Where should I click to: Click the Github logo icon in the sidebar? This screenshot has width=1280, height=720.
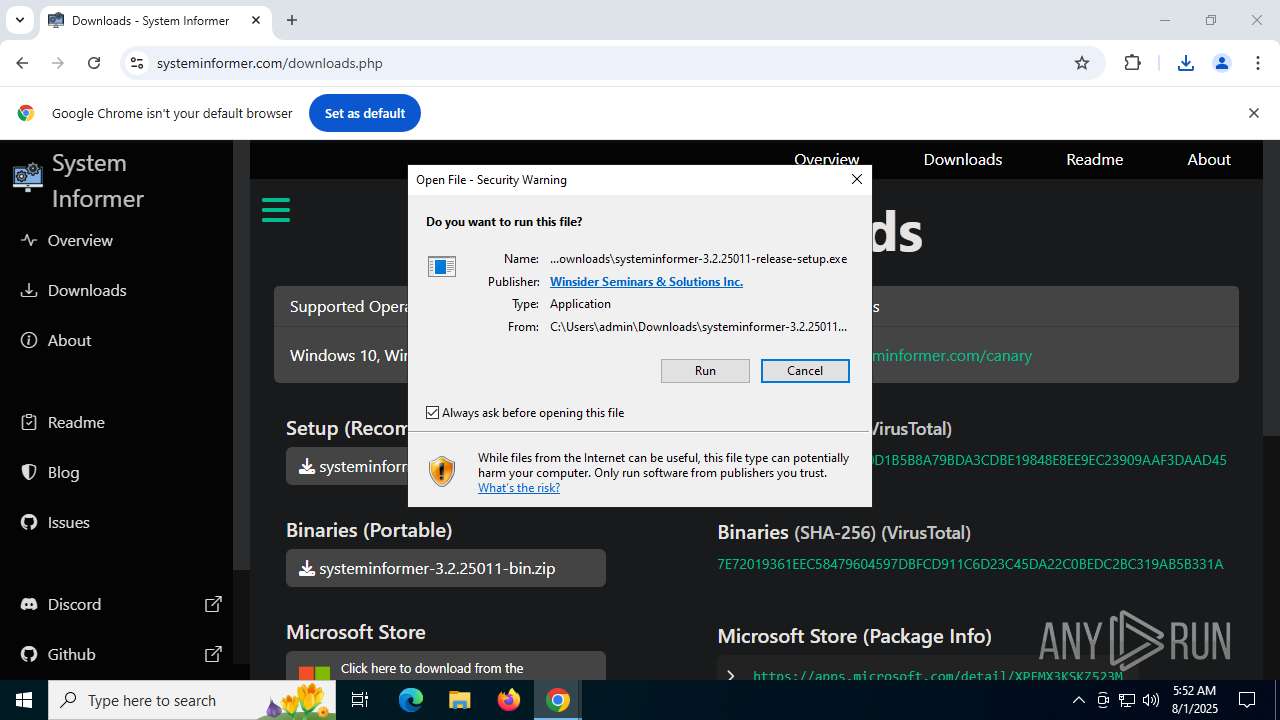click(x=29, y=654)
